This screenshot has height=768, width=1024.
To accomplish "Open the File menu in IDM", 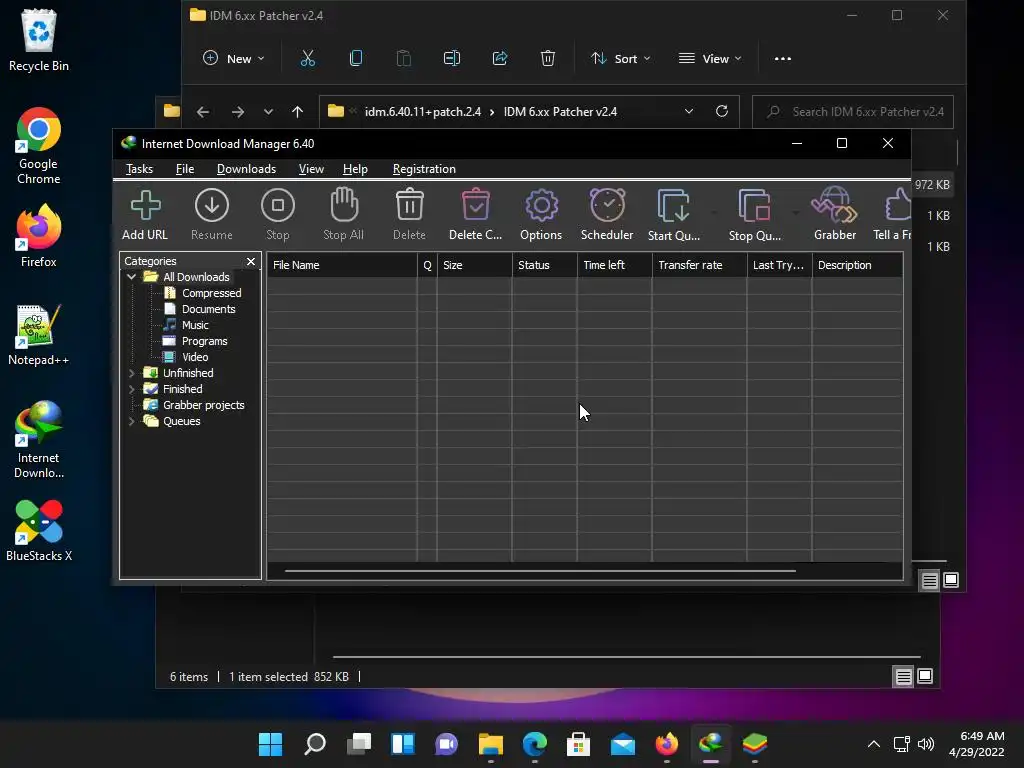I will click(x=185, y=169).
